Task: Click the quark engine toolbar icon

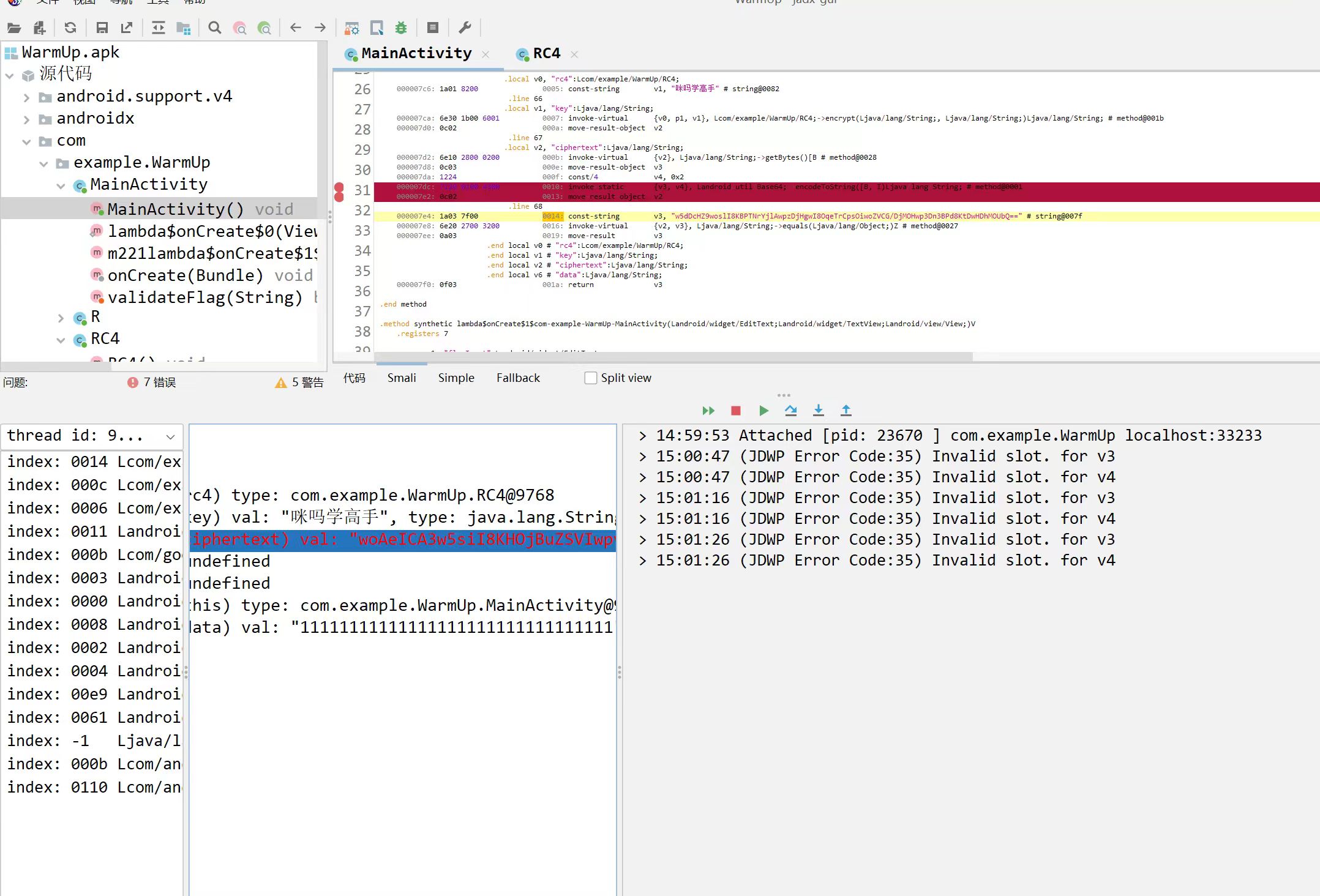Action: point(377,28)
